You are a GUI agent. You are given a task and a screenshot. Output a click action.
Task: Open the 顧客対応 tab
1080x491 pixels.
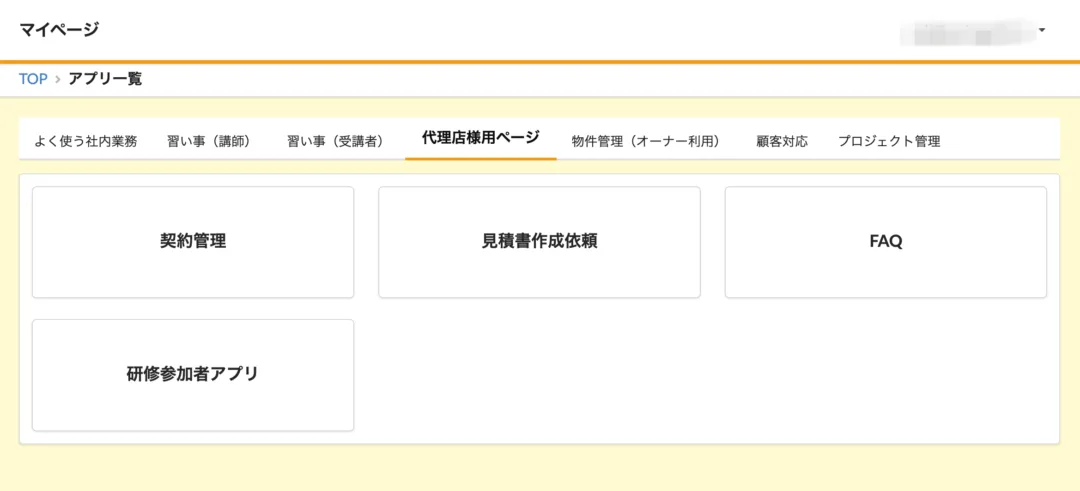(782, 141)
